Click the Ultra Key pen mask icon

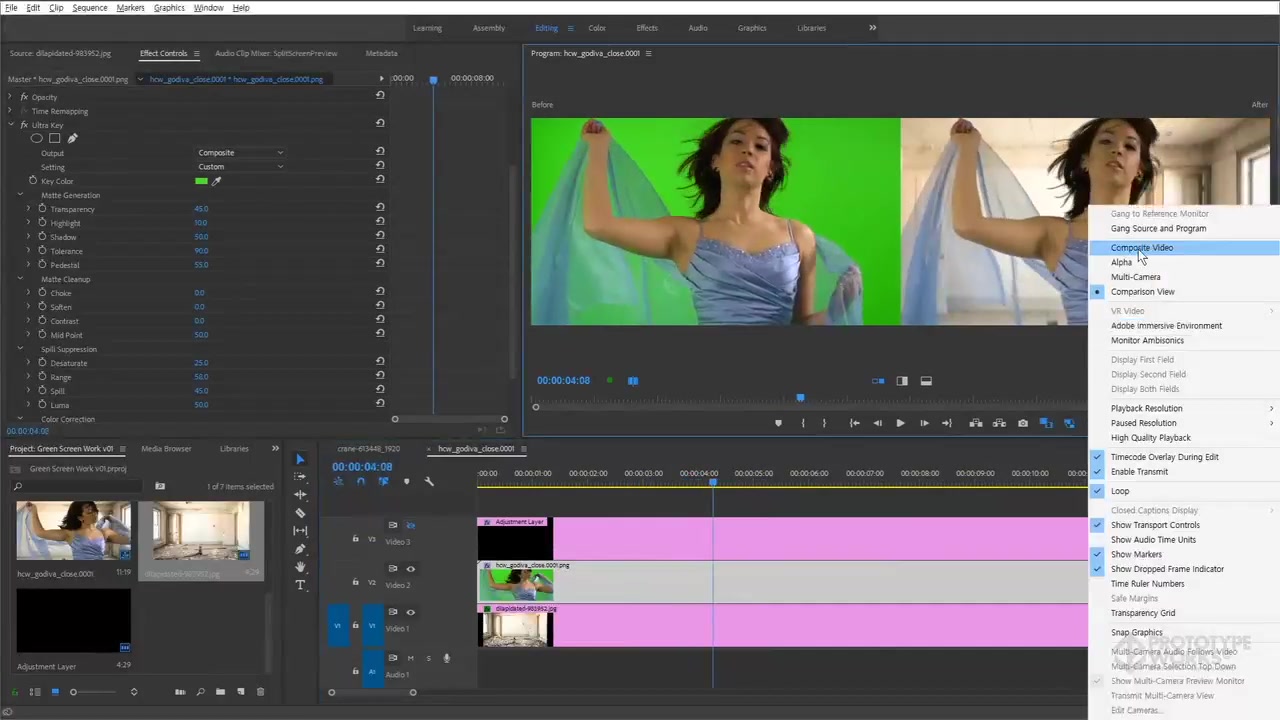tap(72, 138)
